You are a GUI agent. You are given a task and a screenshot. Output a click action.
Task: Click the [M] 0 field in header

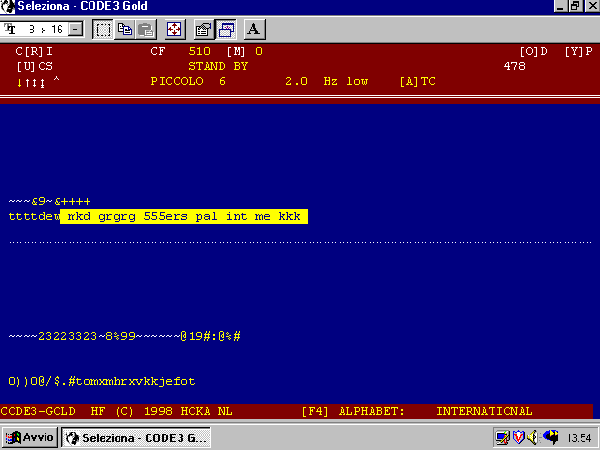coord(244,50)
